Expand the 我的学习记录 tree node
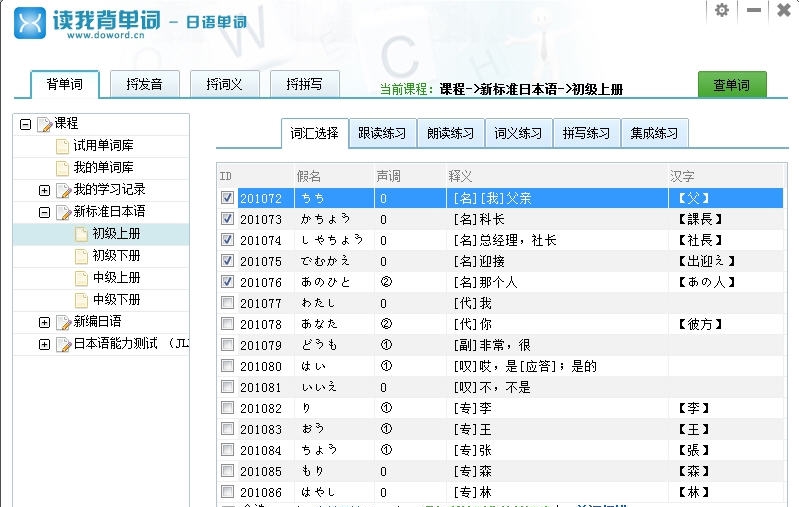The image size is (799, 507). (x=44, y=190)
